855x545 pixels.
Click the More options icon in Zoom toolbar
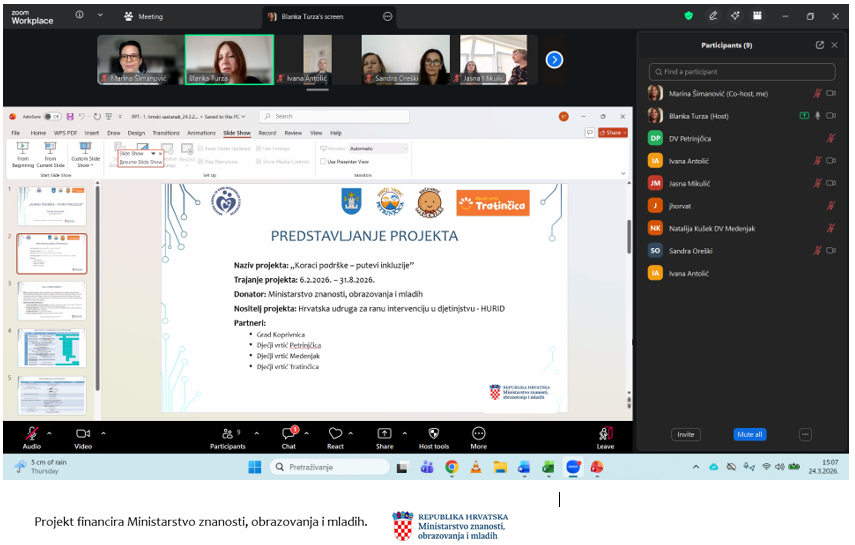479,433
